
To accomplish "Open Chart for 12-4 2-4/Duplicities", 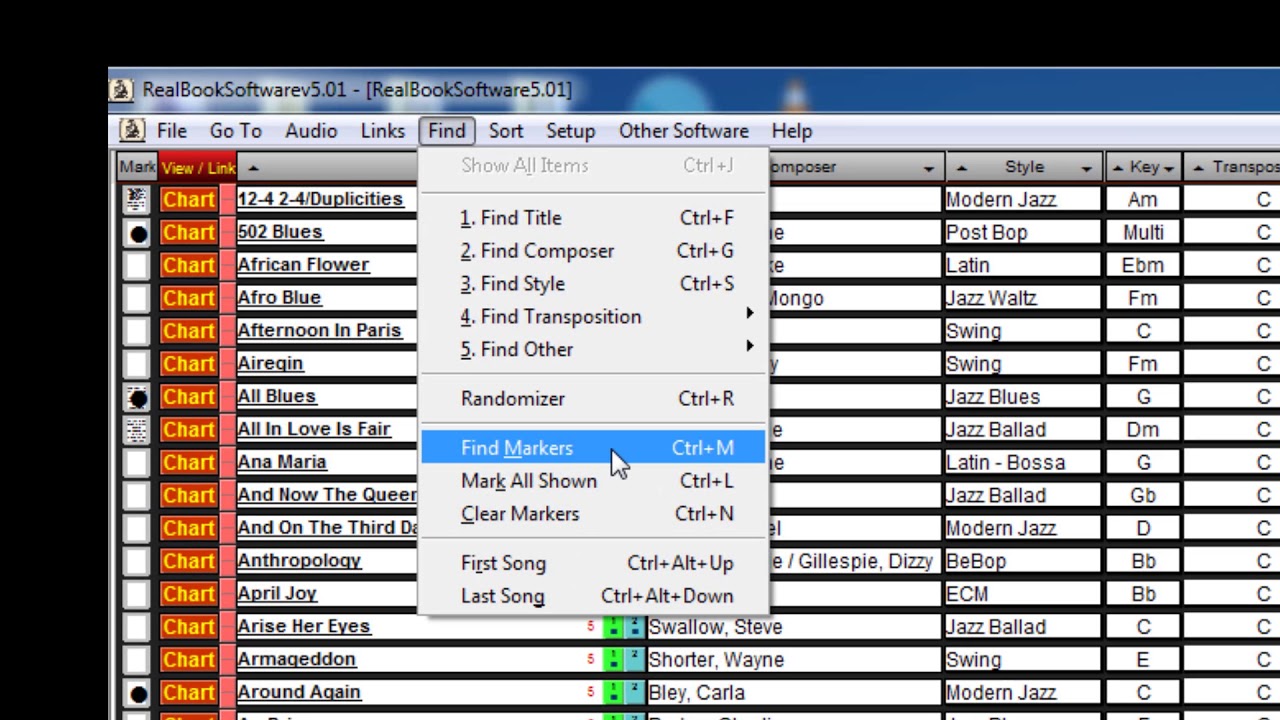I will [x=188, y=200].
